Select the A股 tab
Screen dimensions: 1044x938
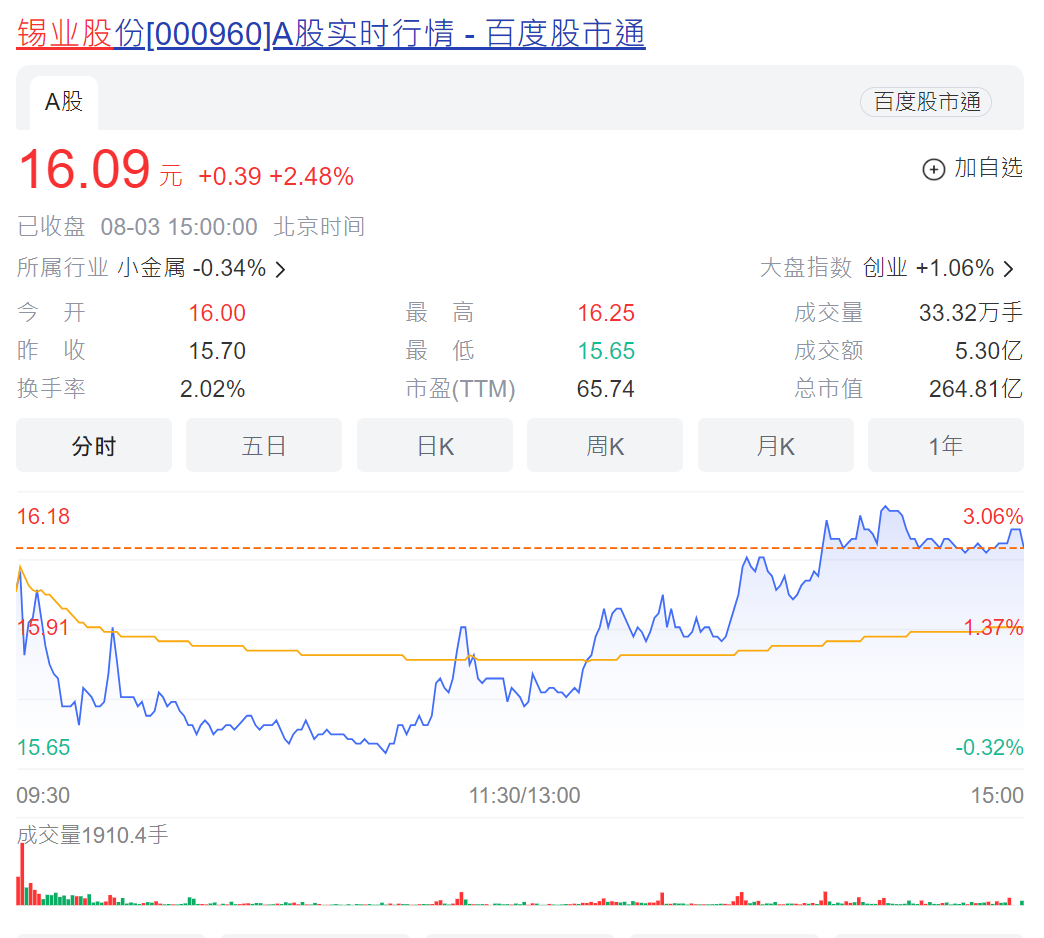click(63, 103)
